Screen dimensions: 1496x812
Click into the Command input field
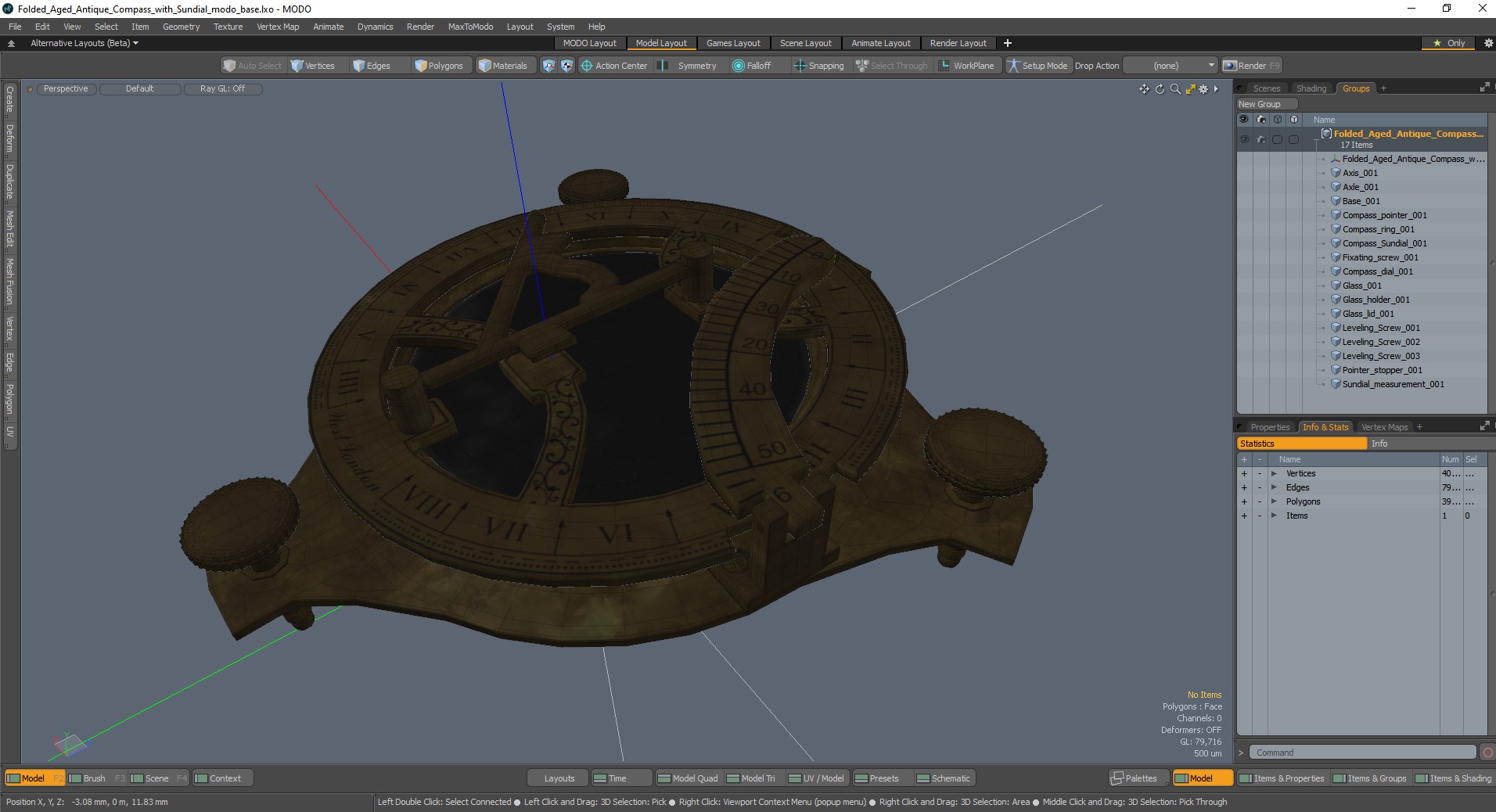pyautogui.click(x=1362, y=753)
